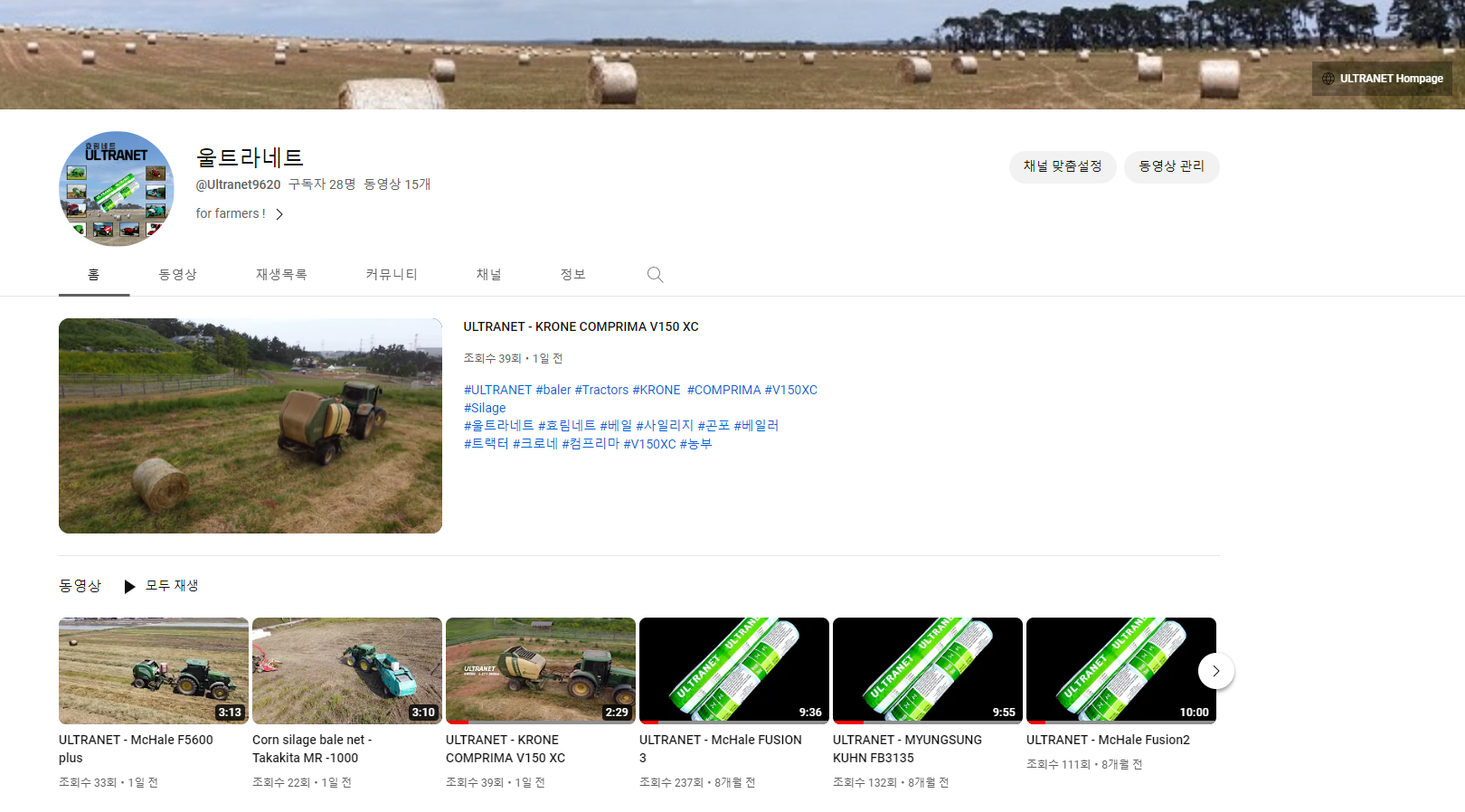Click the title ULTRANET - MYUNGSUNG KUHN FB3135
1465x812 pixels.
(907, 749)
